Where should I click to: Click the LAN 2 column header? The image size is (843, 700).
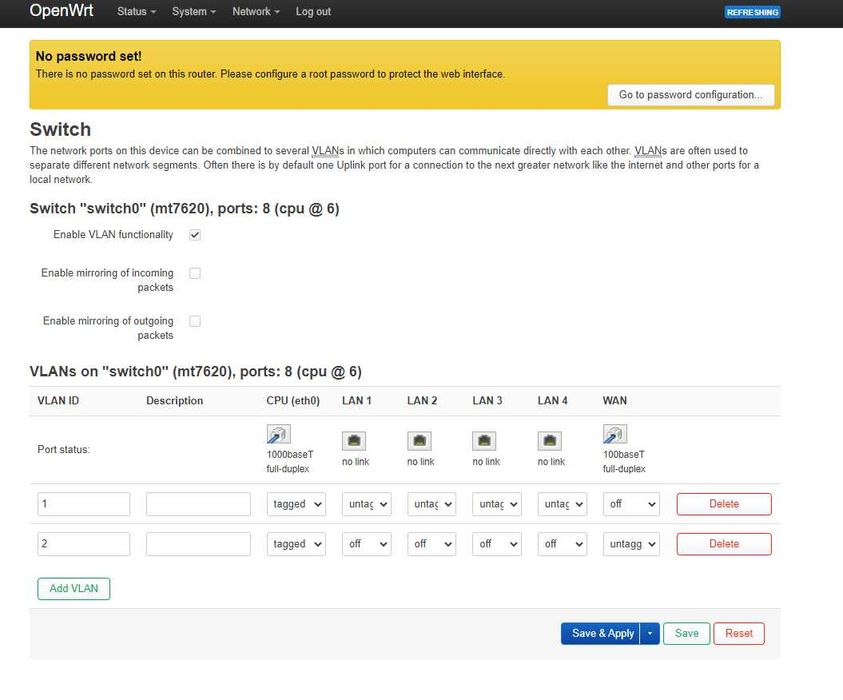click(x=422, y=401)
